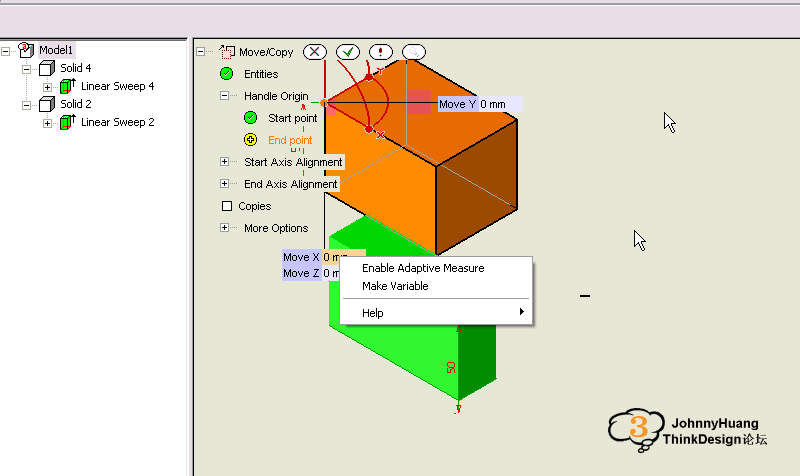
Task: Choose Enable Adaptive Measure from context menu
Action: pos(436,268)
